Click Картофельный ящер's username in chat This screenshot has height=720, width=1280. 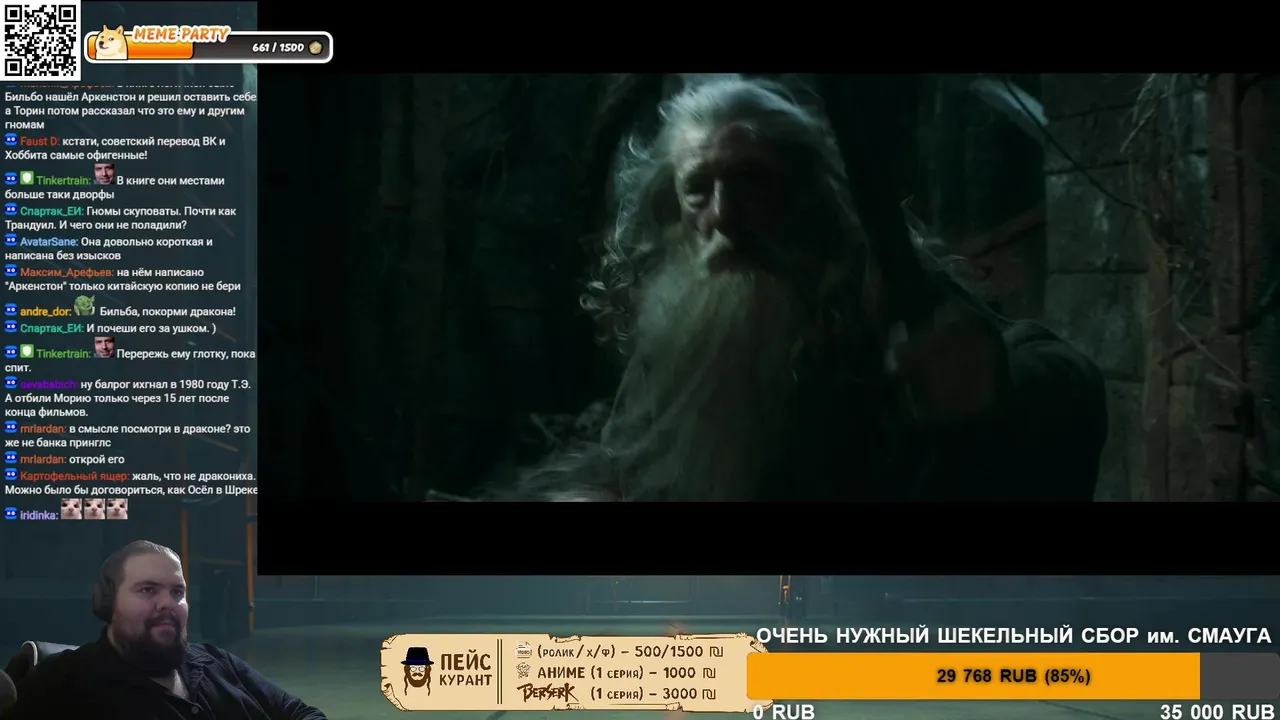pyautogui.click(x=74, y=476)
